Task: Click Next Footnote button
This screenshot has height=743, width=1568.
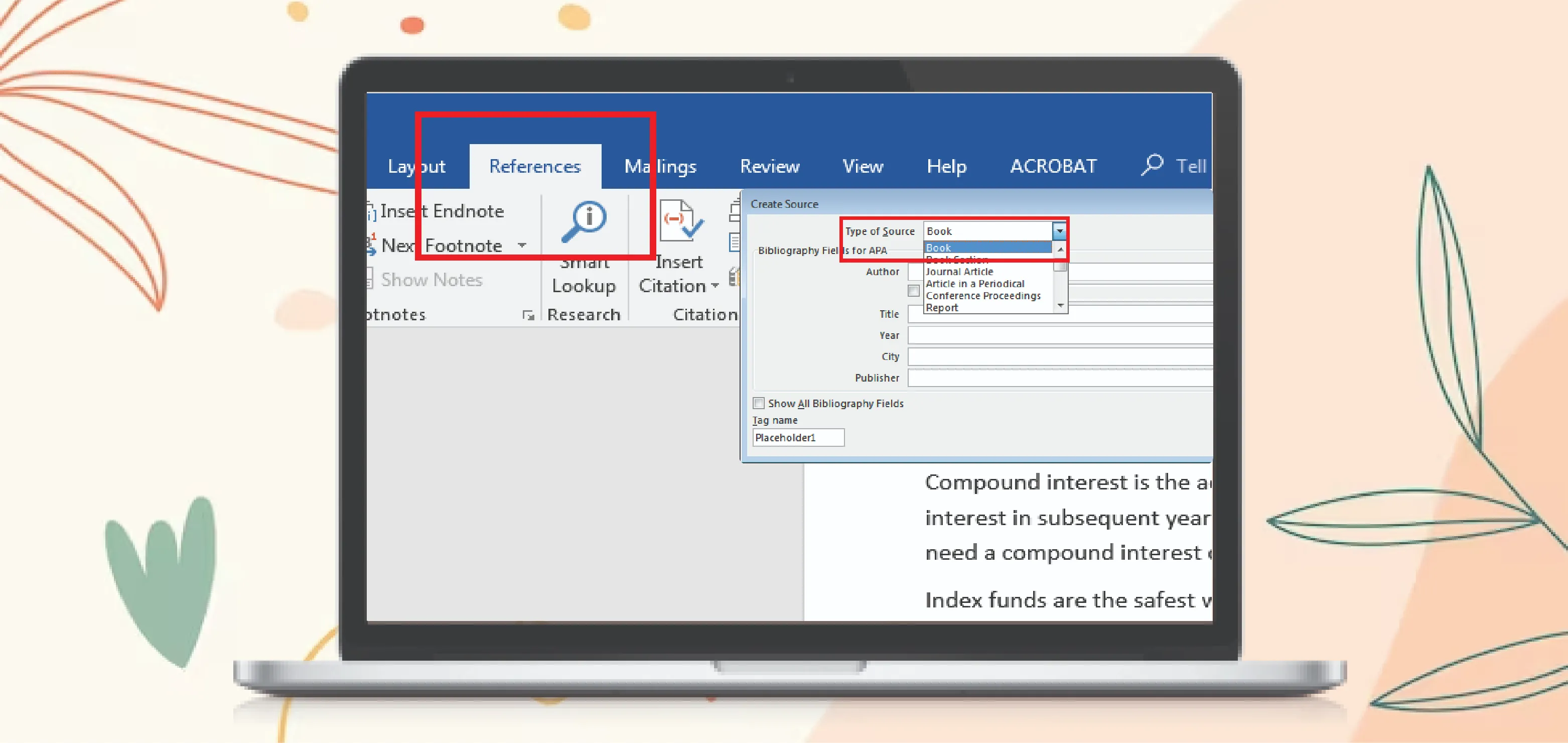Action: pyautogui.click(x=442, y=245)
